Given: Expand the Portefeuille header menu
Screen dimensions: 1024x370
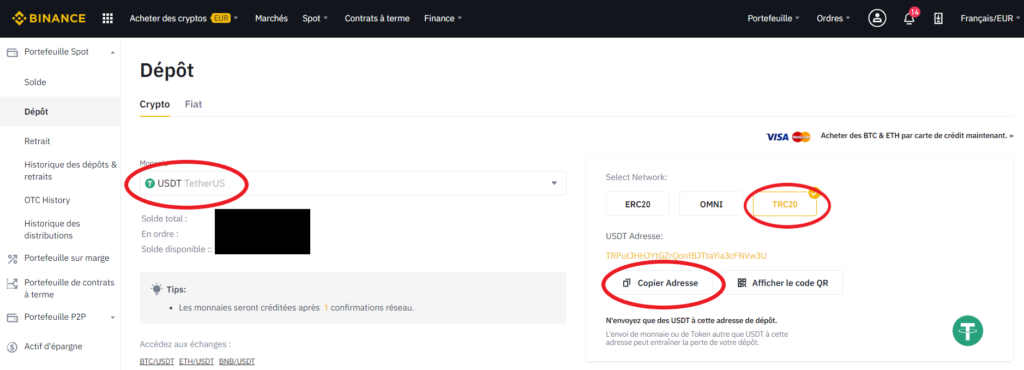Looking at the screenshot, I should click(774, 18).
